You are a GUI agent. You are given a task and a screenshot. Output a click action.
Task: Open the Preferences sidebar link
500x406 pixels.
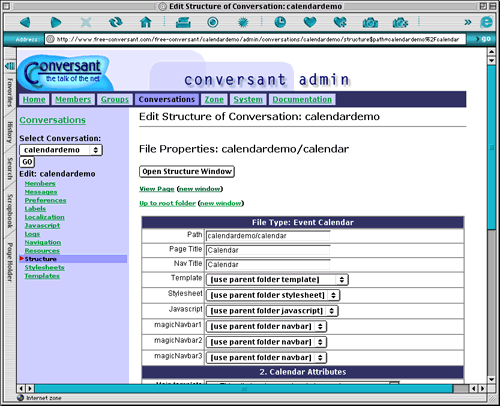(x=45, y=200)
